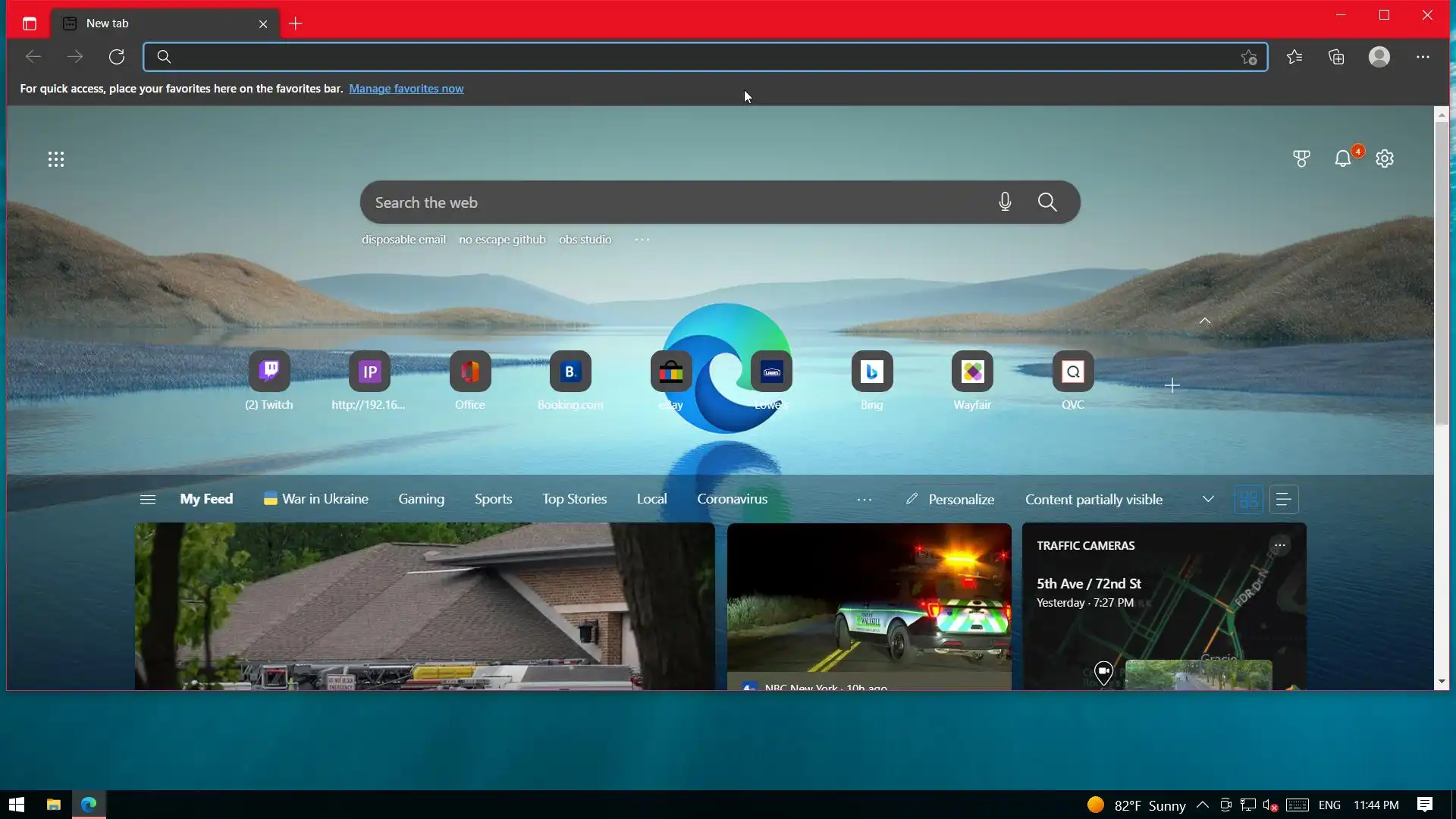Add this page to favorites star
The image size is (1456, 819).
tap(1249, 57)
